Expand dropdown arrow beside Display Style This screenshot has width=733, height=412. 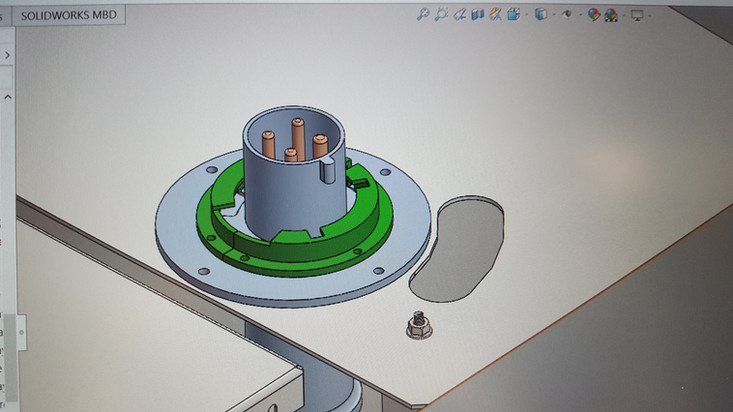click(554, 15)
